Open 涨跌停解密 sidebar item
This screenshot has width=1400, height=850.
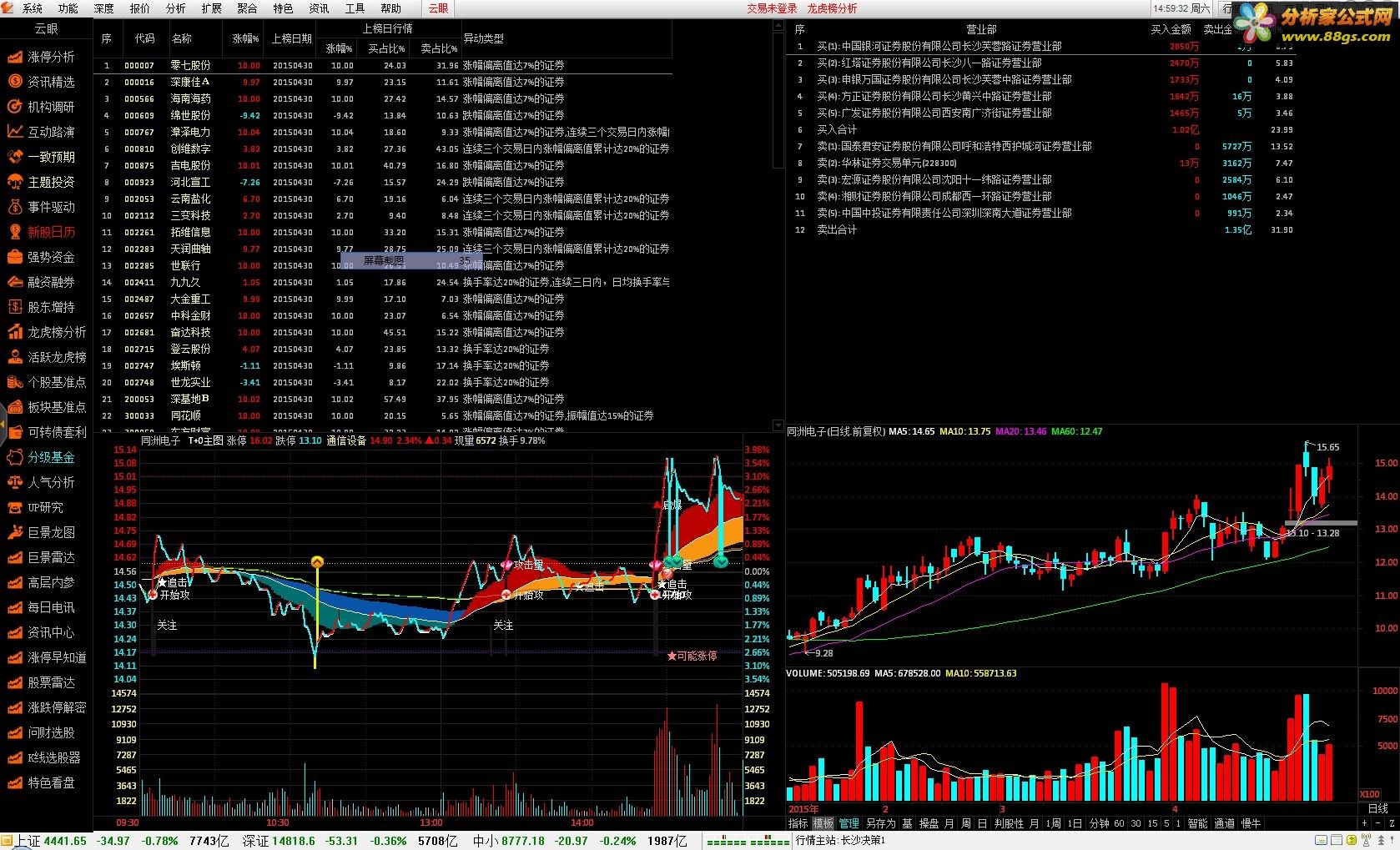[47, 707]
